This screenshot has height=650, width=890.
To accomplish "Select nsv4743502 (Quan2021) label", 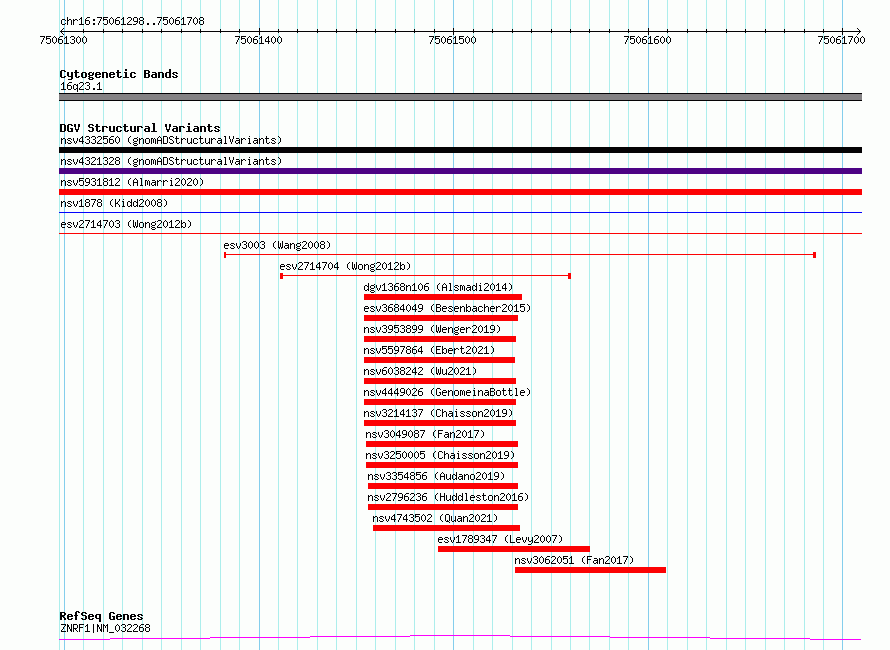I will (435, 518).
